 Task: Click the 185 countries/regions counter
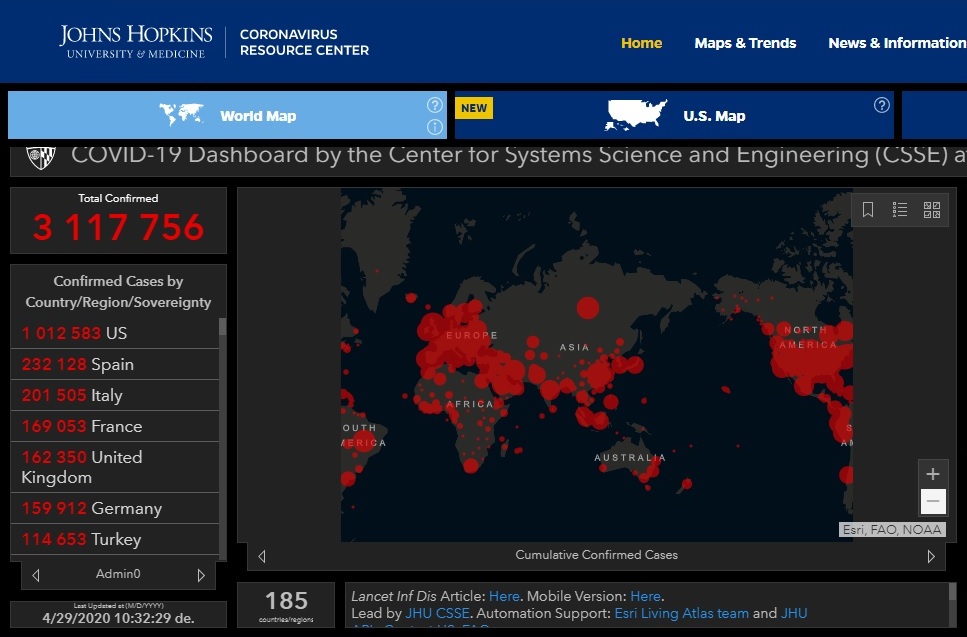(x=286, y=605)
